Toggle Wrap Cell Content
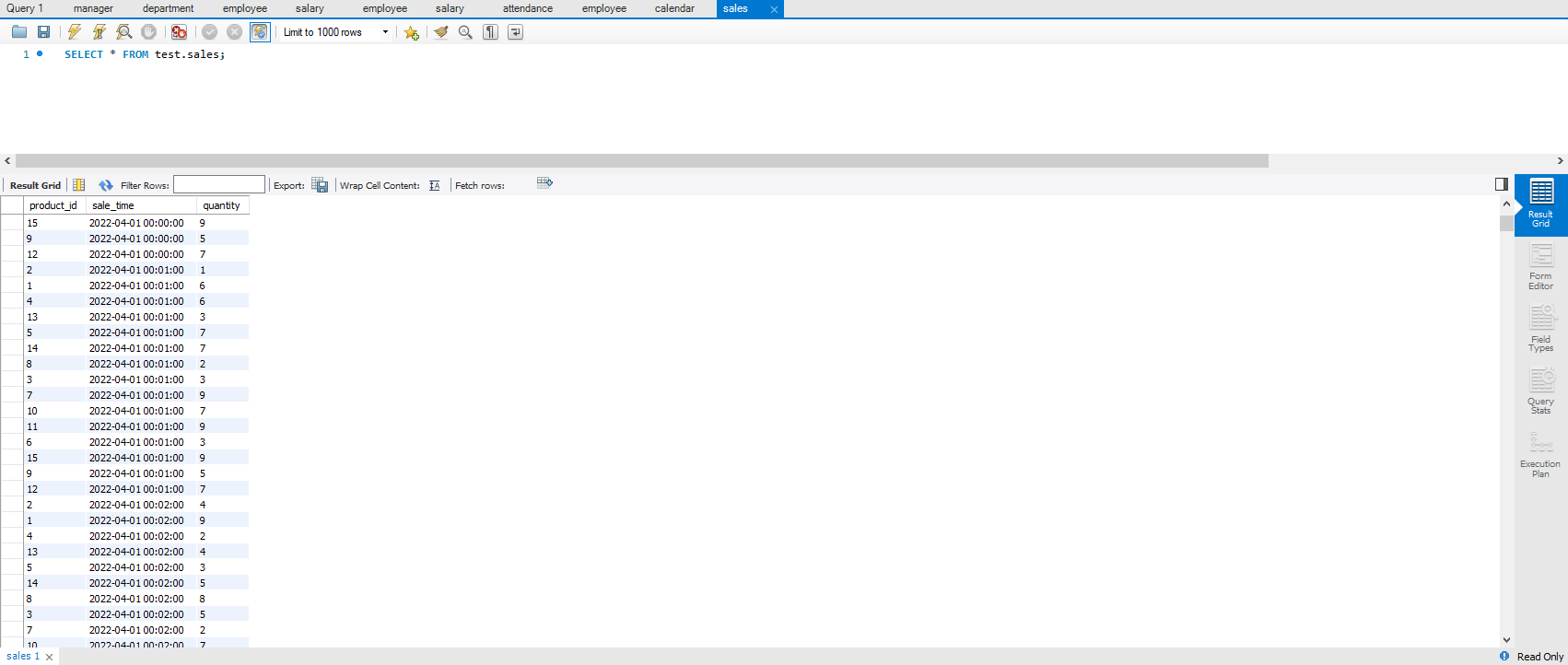The image size is (1568, 665). [435, 185]
